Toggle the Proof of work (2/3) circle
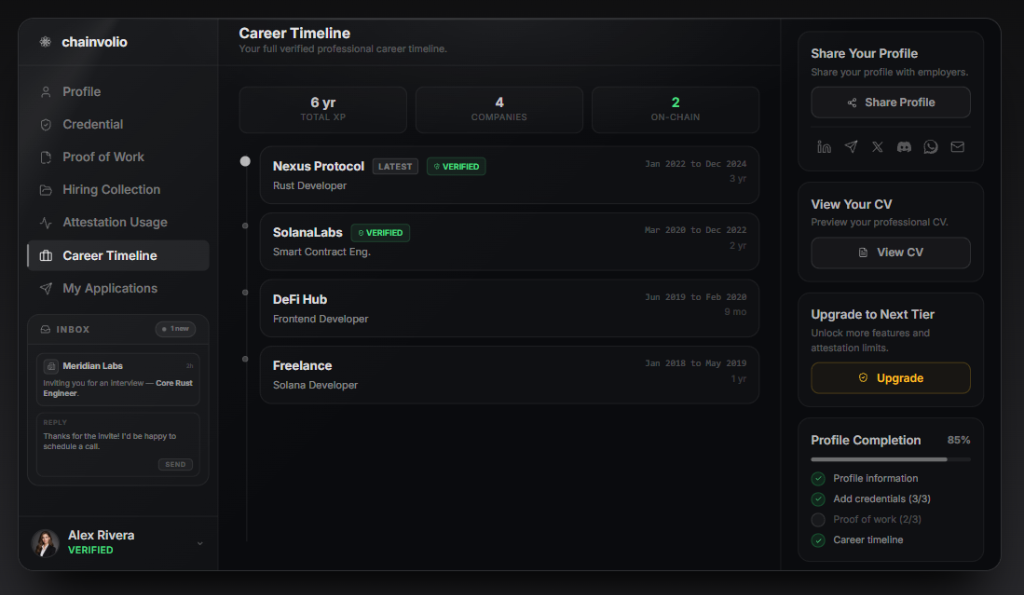Screen dimensions: 1024x595 click(x=818, y=520)
